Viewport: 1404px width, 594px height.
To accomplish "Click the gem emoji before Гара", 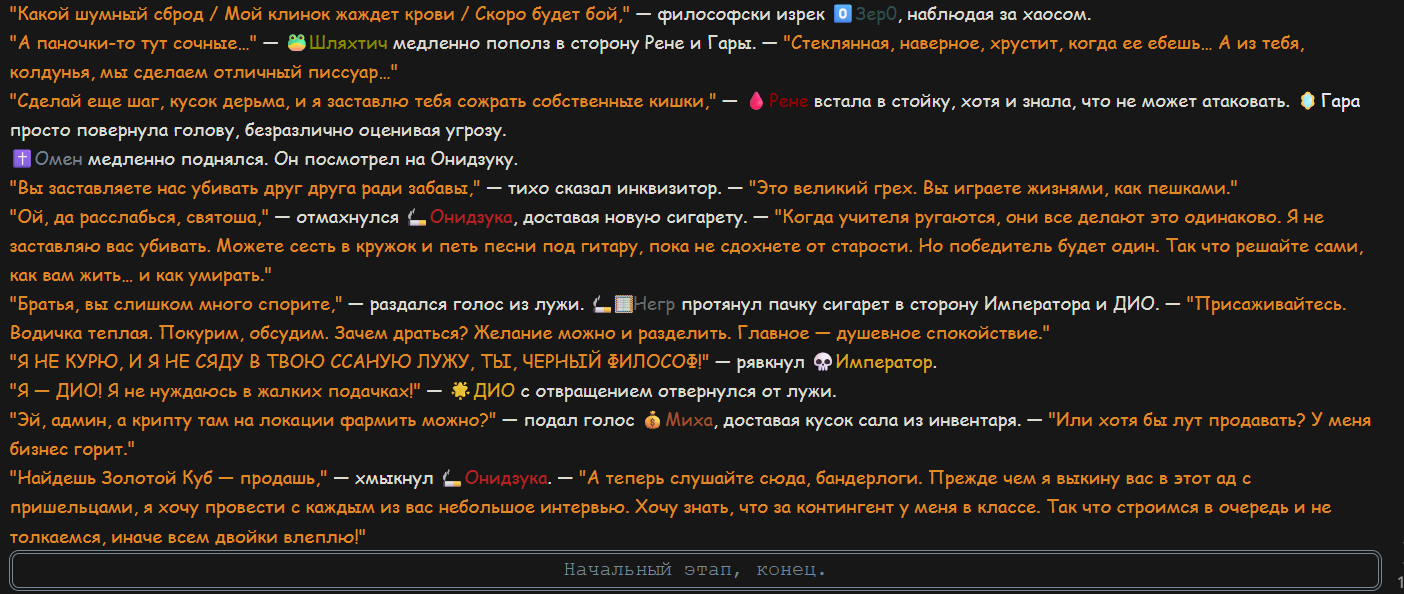I will [x=1307, y=102].
